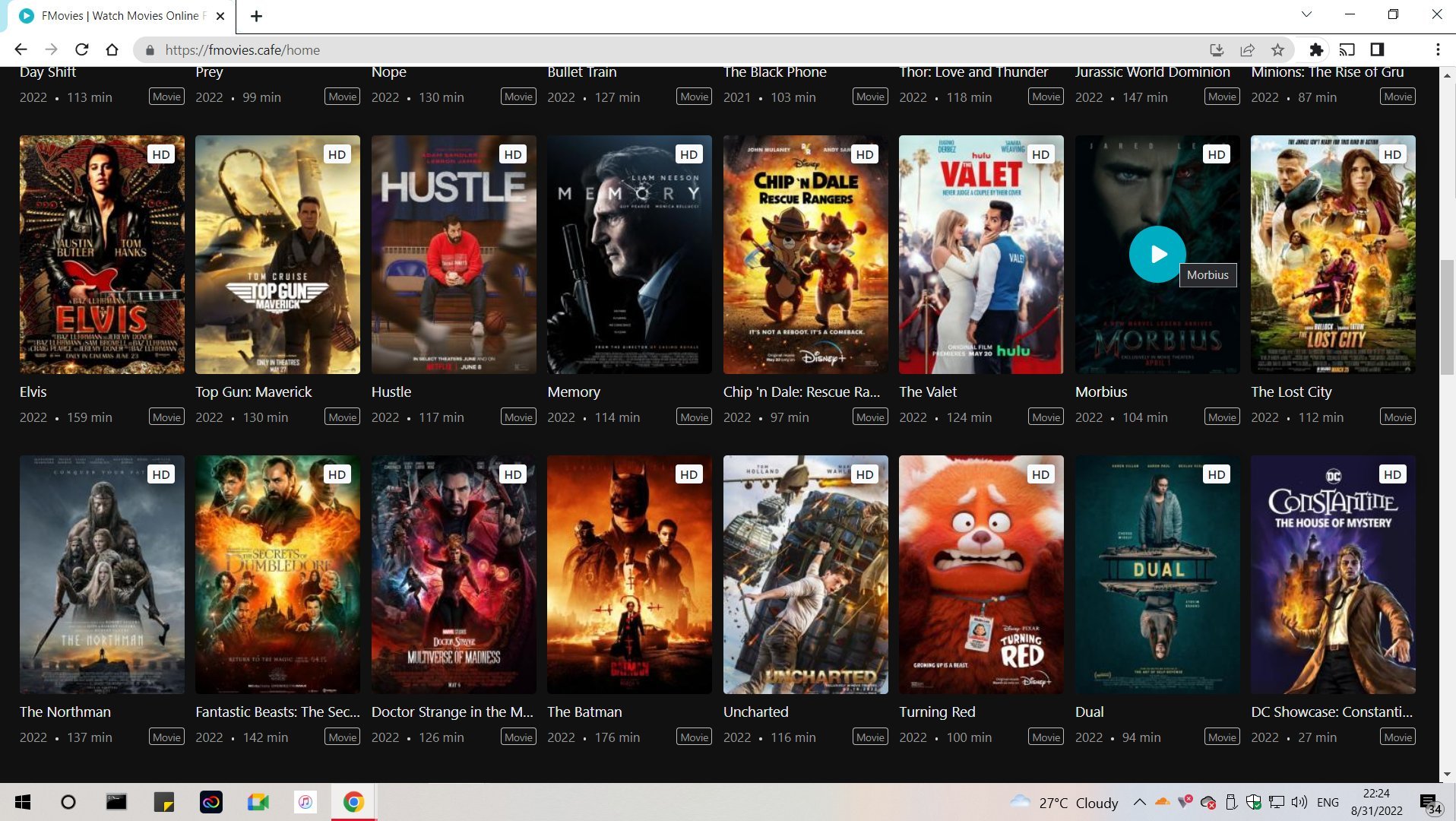1456x821 pixels.
Task: Open the extensions puzzle icon
Action: 1316,49
